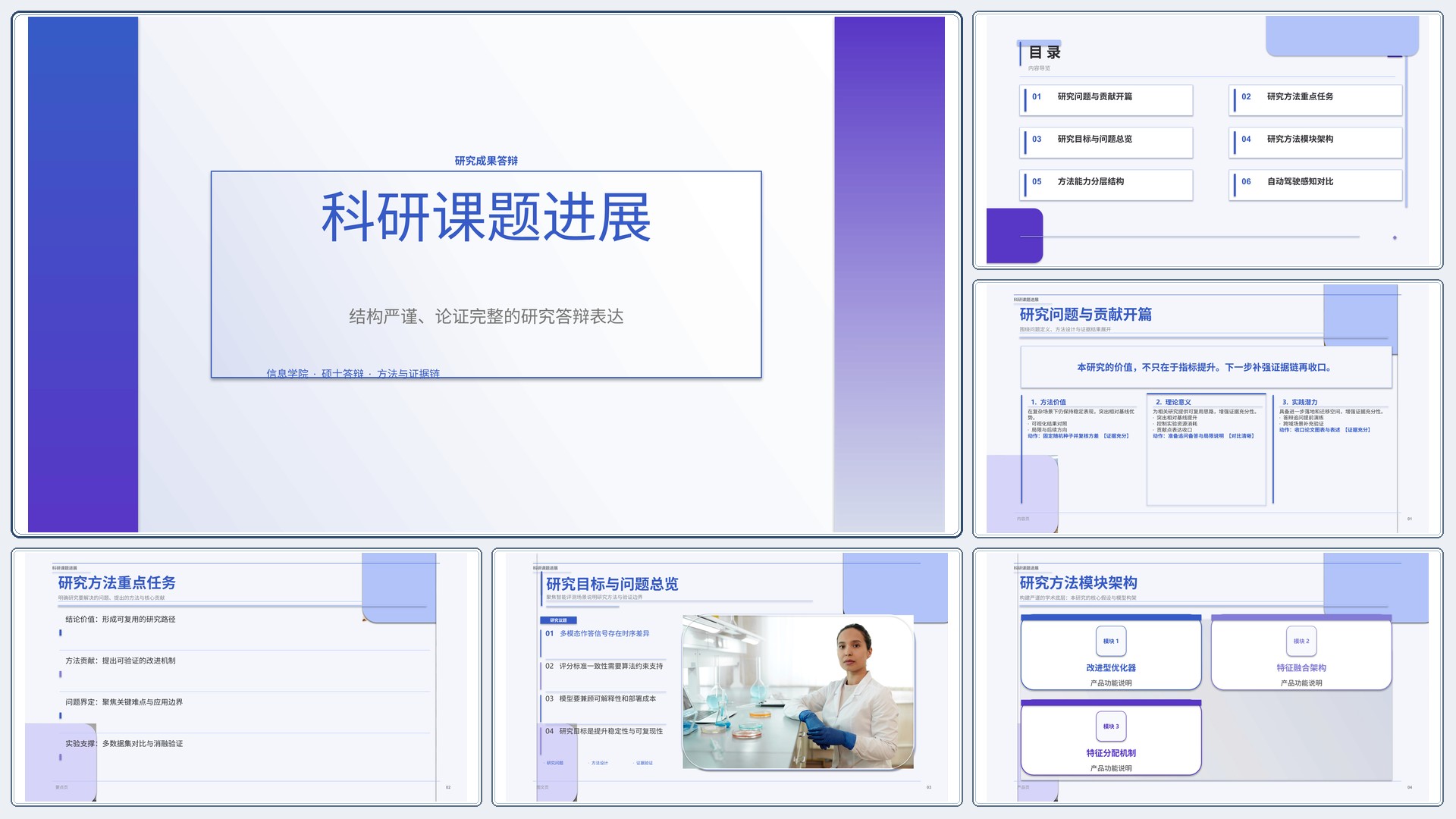The height and width of the screenshot is (819, 1456).
Task: Select the 目录 contents slide thumbnail
Action: 1207,140
